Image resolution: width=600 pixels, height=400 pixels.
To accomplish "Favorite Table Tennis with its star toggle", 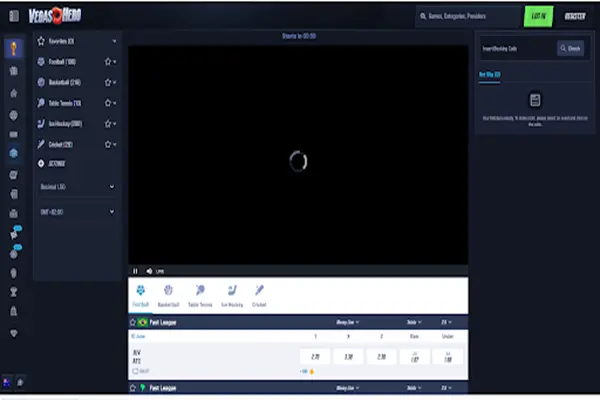I will (x=108, y=103).
